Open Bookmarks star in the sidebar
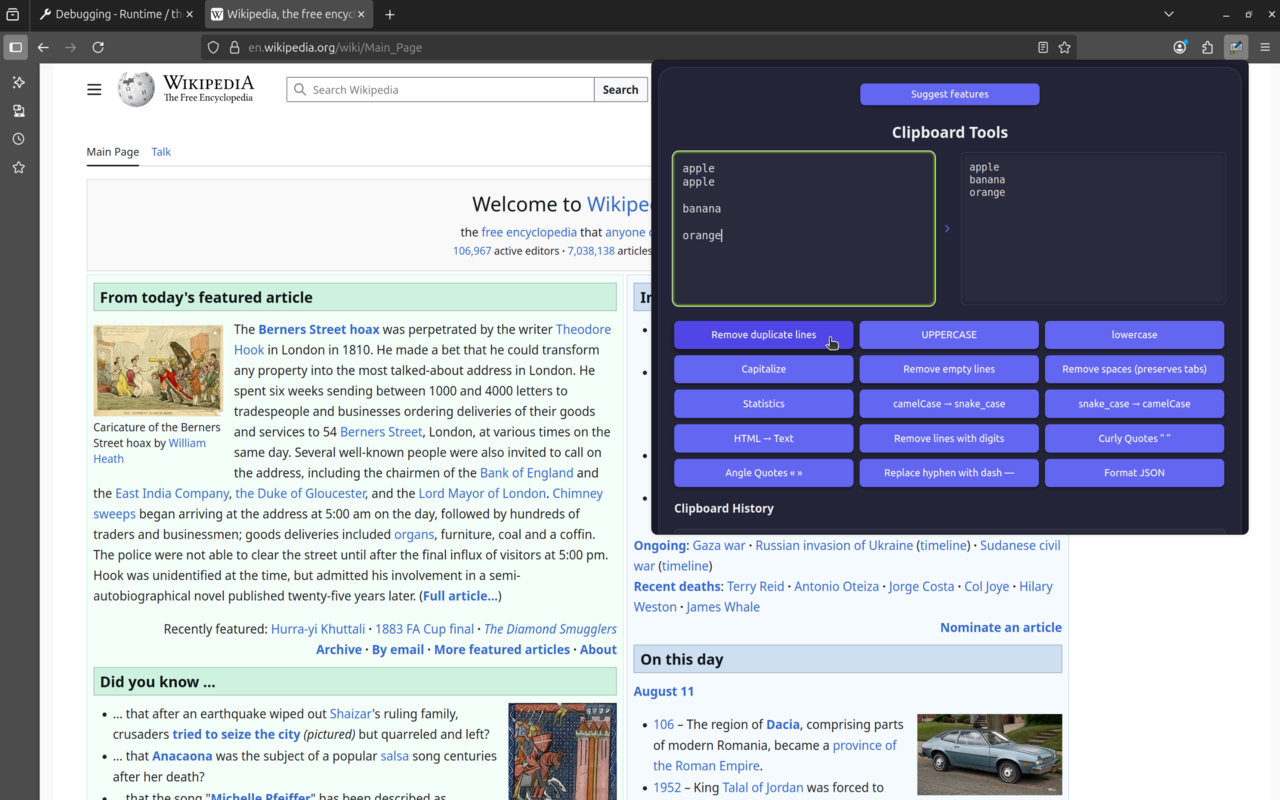This screenshot has height=800, width=1280. (18, 167)
